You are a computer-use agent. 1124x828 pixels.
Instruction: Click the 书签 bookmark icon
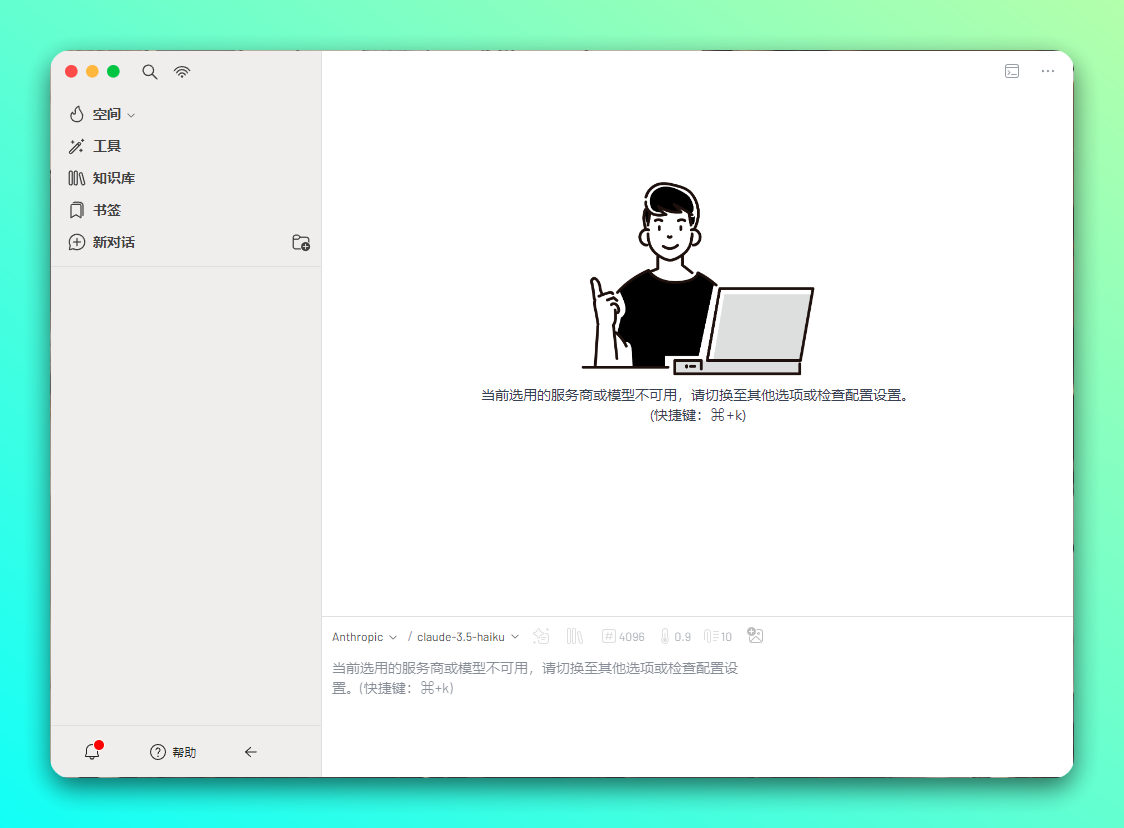click(77, 210)
